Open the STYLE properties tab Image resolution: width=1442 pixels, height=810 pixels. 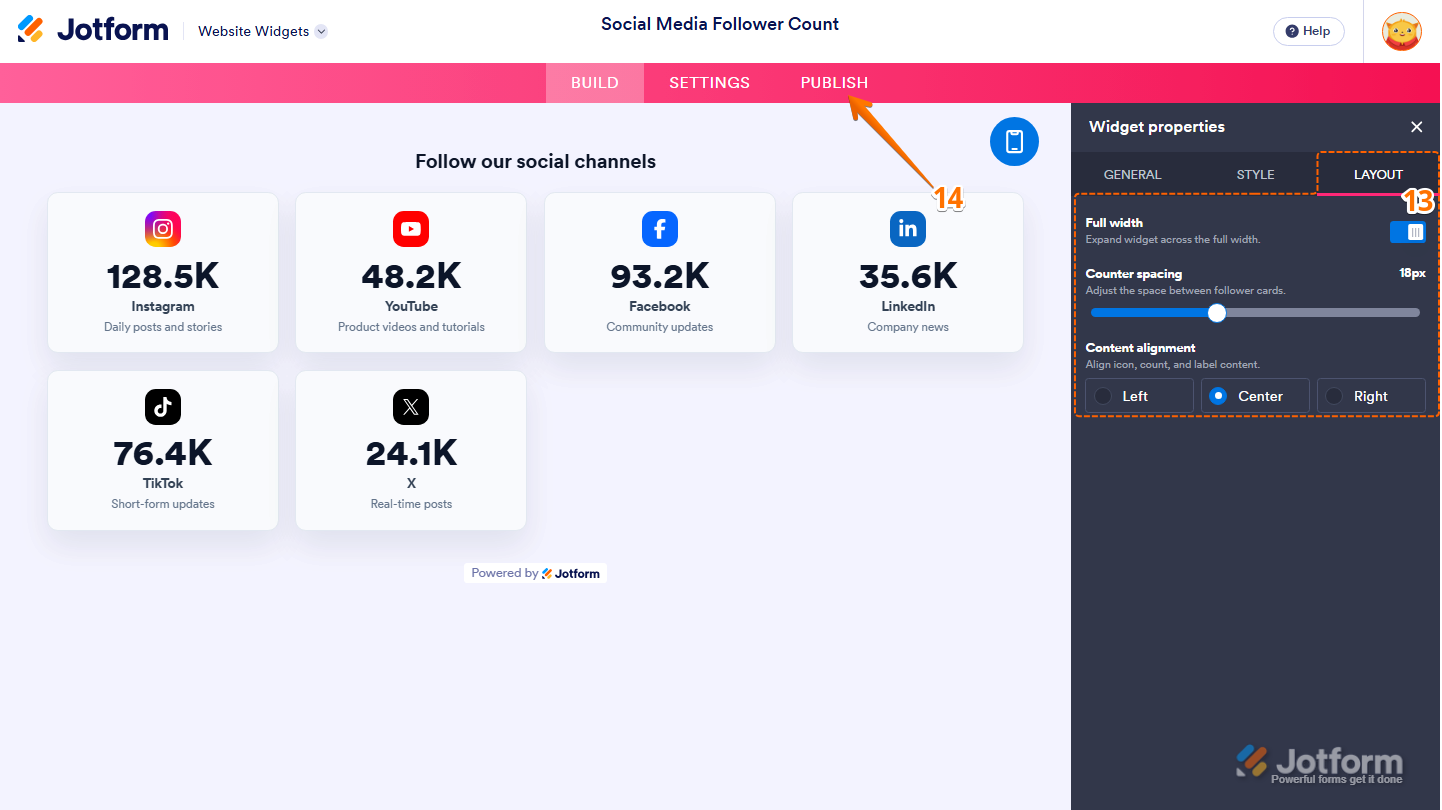(x=1255, y=174)
